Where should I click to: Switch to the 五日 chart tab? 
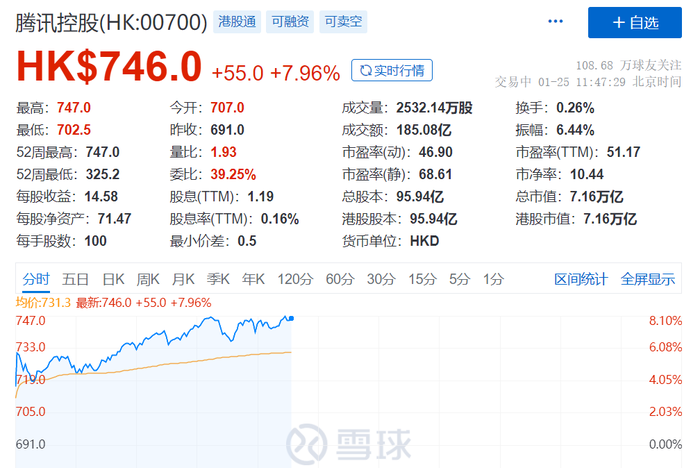pos(75,279)
